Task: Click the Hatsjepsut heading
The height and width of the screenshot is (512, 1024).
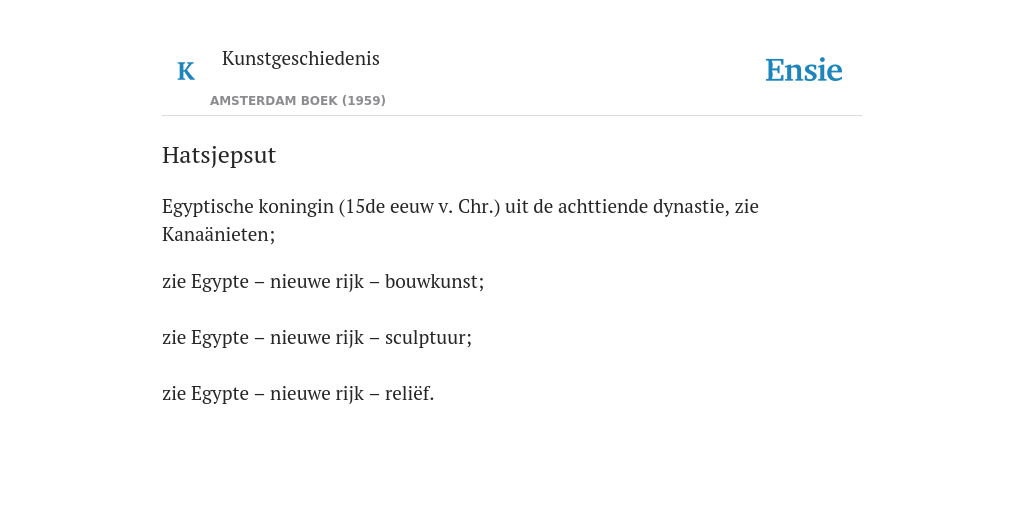Action: (x=219, y=155)
